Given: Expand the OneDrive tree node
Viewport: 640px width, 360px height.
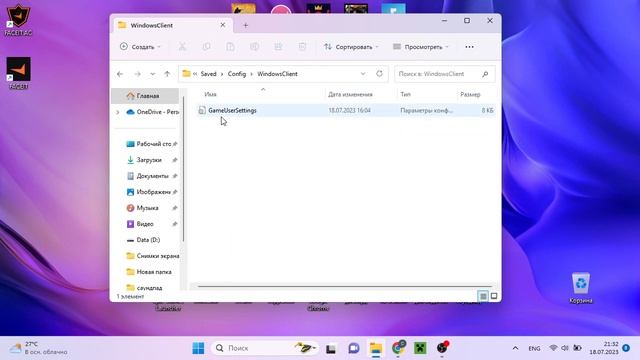Looking at the screenshot, I should click(118, 112).
